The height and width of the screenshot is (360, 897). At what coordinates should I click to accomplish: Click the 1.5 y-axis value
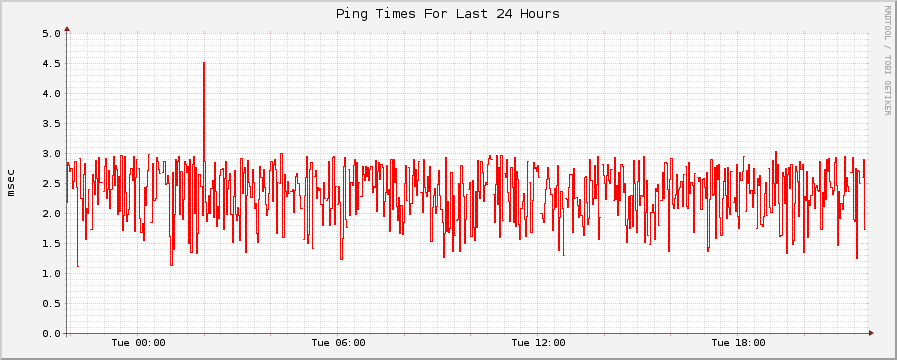click(51, 243)
